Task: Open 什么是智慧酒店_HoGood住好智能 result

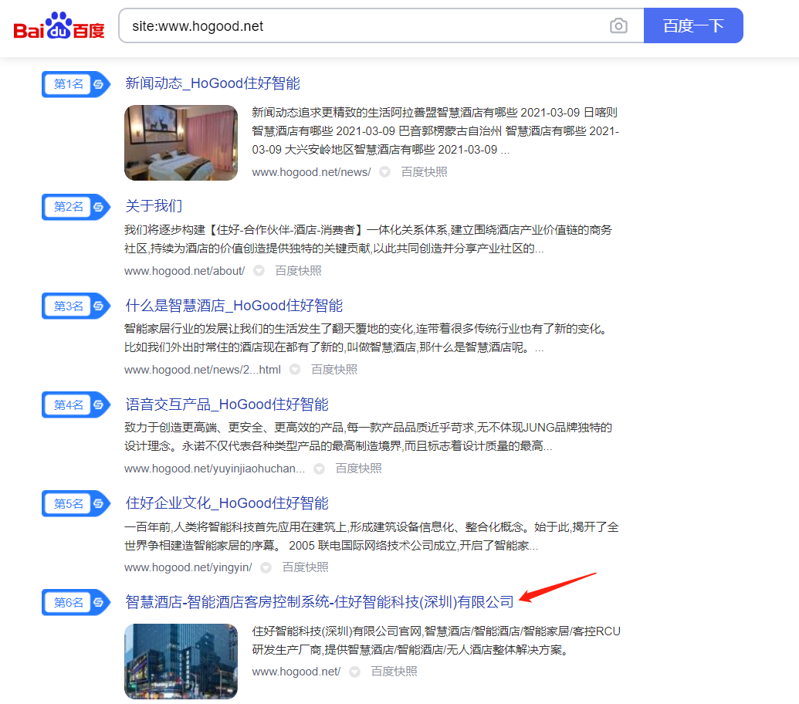Action: pyautogui.click(x=233, y=305)
